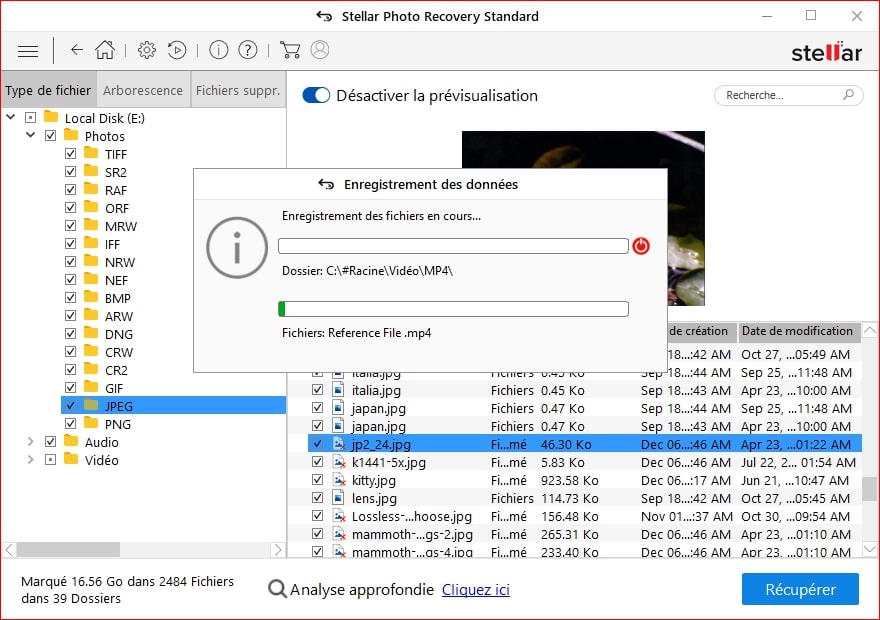Expand the Audio tree node

31,442
